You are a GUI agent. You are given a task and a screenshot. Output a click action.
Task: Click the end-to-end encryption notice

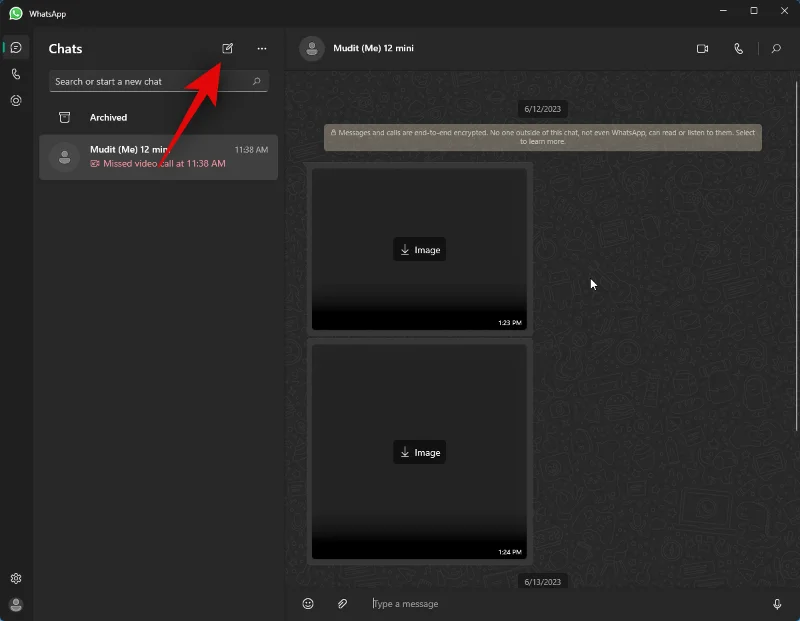tap(543, 137)
